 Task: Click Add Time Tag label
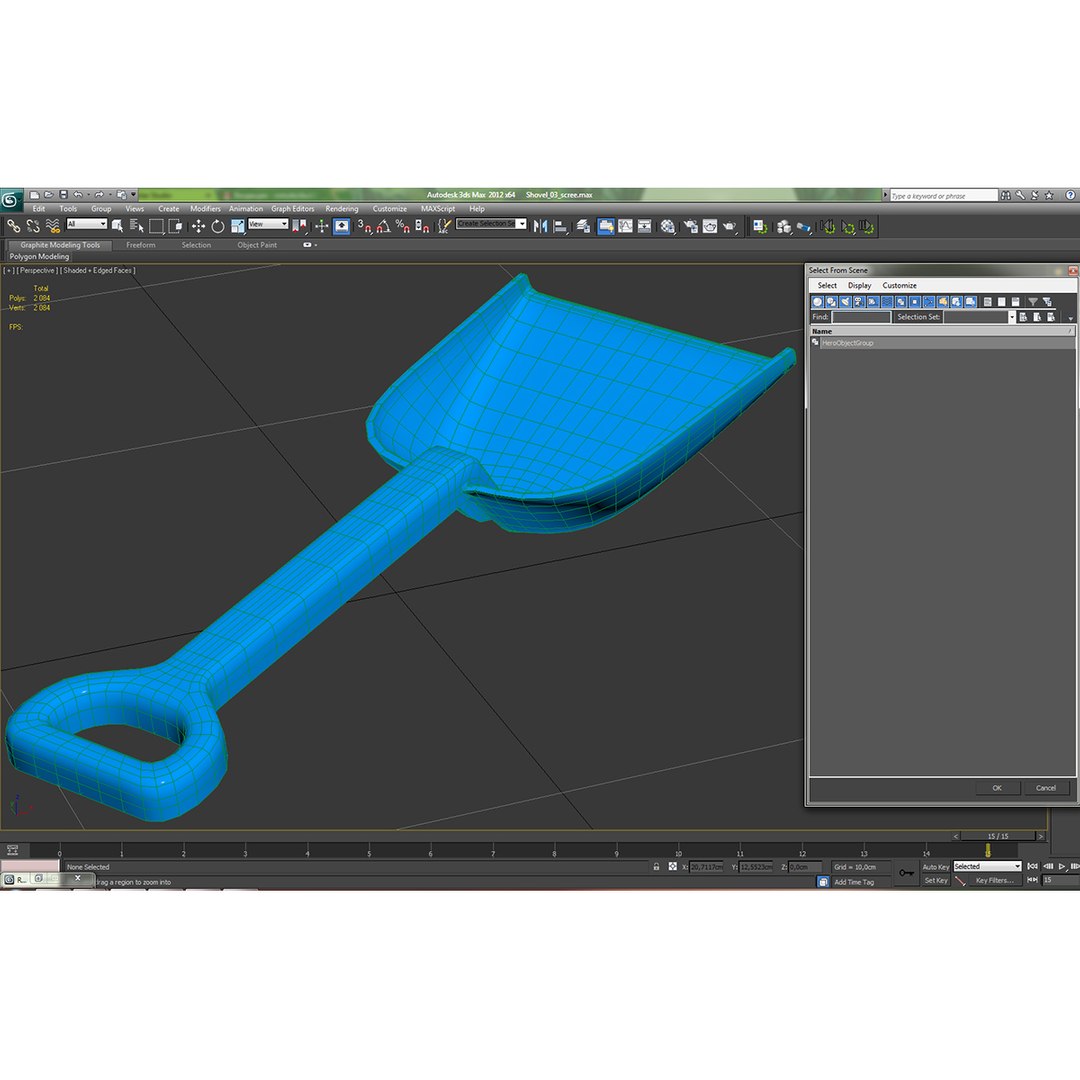[x=854, y=882]
